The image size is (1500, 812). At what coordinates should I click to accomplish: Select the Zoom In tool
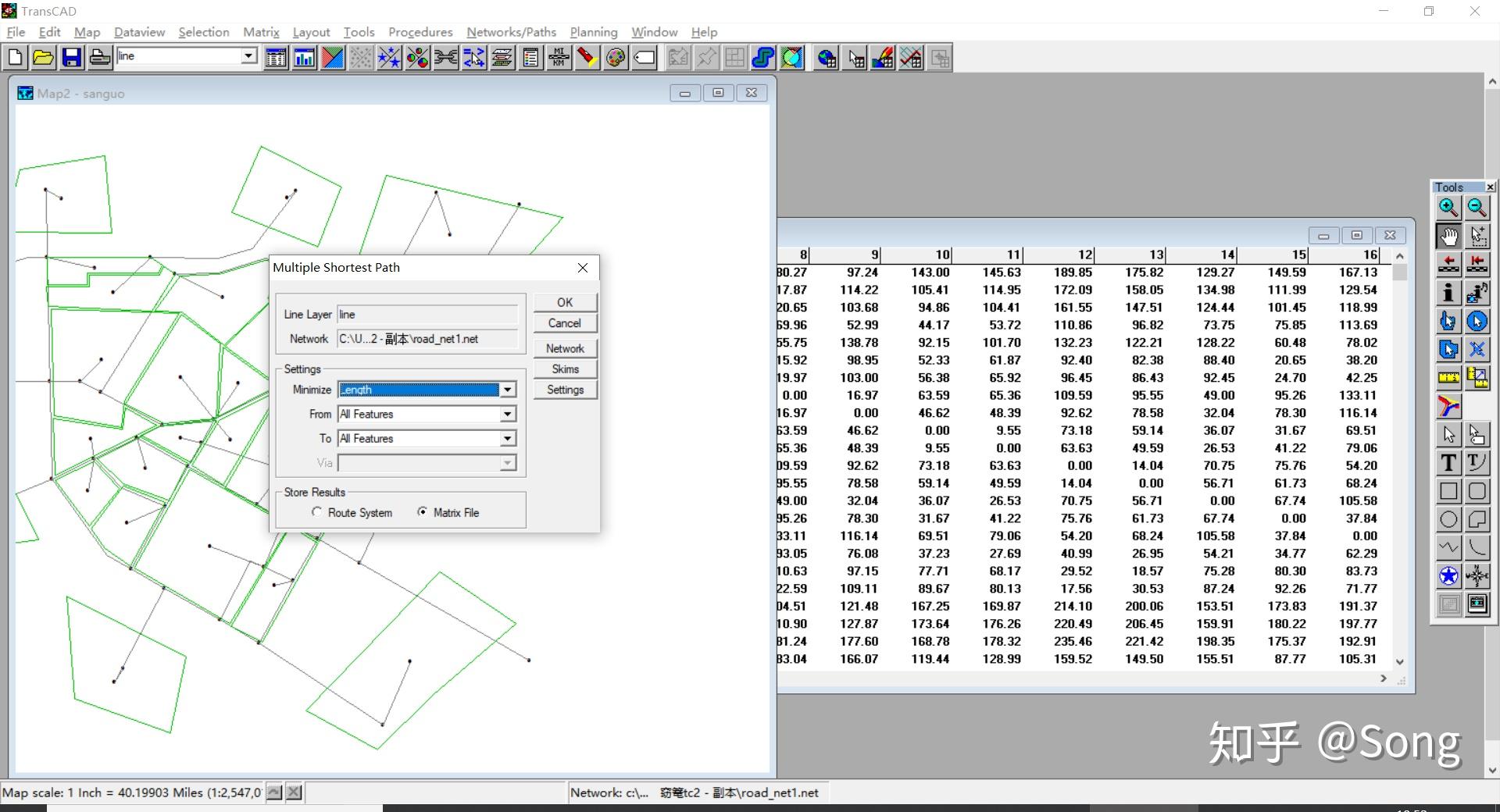point(1448,208)
